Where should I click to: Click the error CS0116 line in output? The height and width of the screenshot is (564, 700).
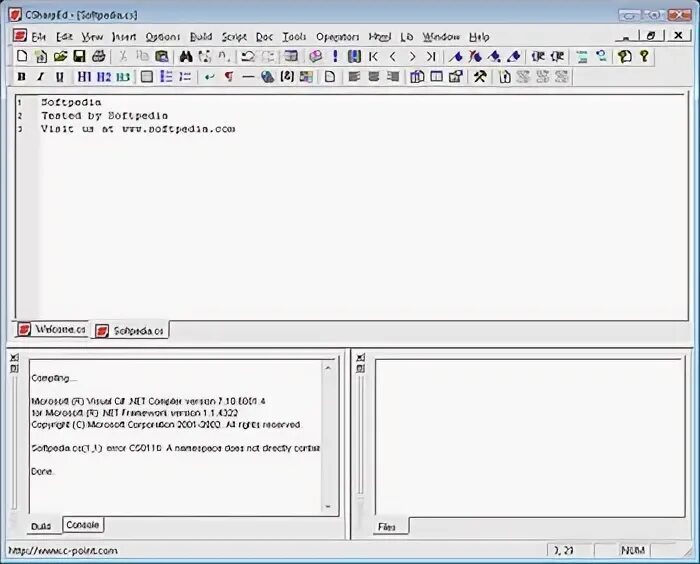tap(175, 447)
